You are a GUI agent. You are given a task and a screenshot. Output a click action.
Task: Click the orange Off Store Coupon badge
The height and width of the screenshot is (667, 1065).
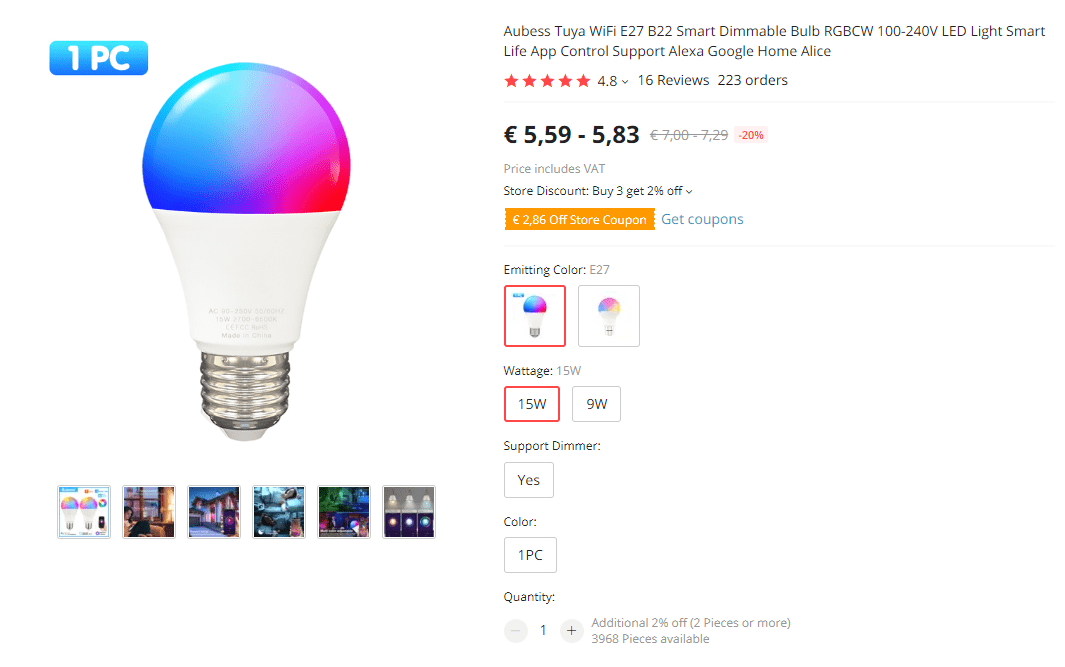tap(579, 219)
